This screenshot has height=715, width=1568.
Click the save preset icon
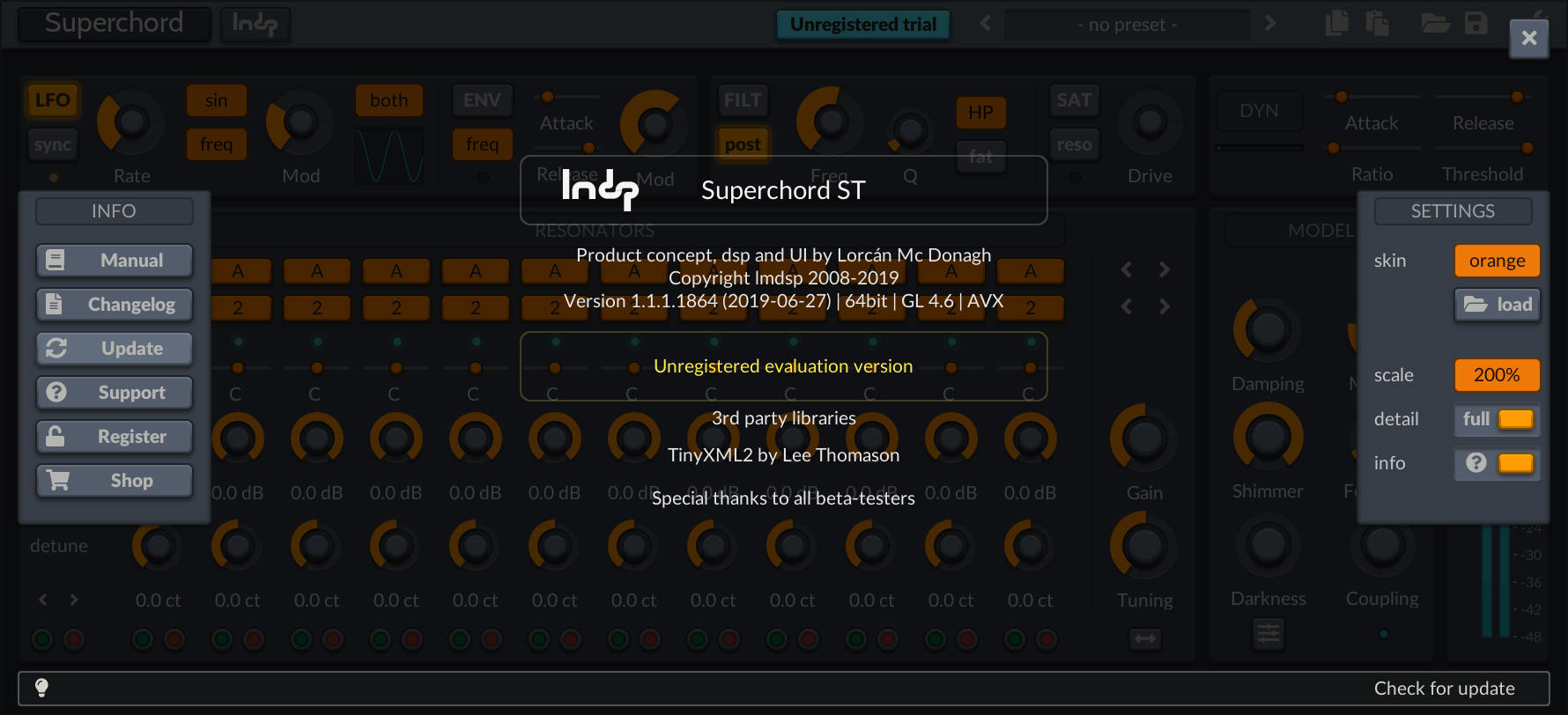pos(1476,24)
